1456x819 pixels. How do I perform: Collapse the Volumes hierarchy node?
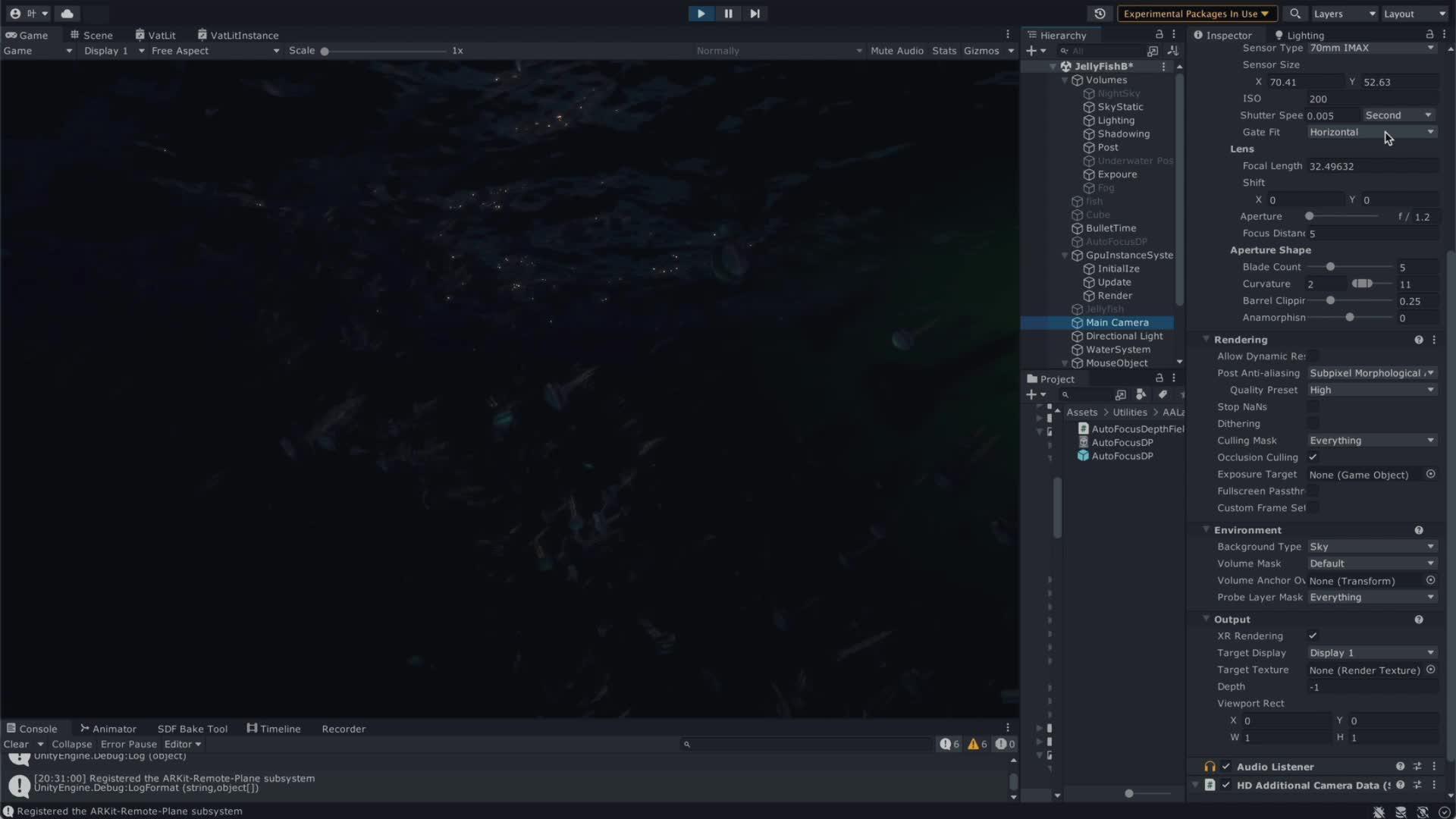coord(1065,80)
